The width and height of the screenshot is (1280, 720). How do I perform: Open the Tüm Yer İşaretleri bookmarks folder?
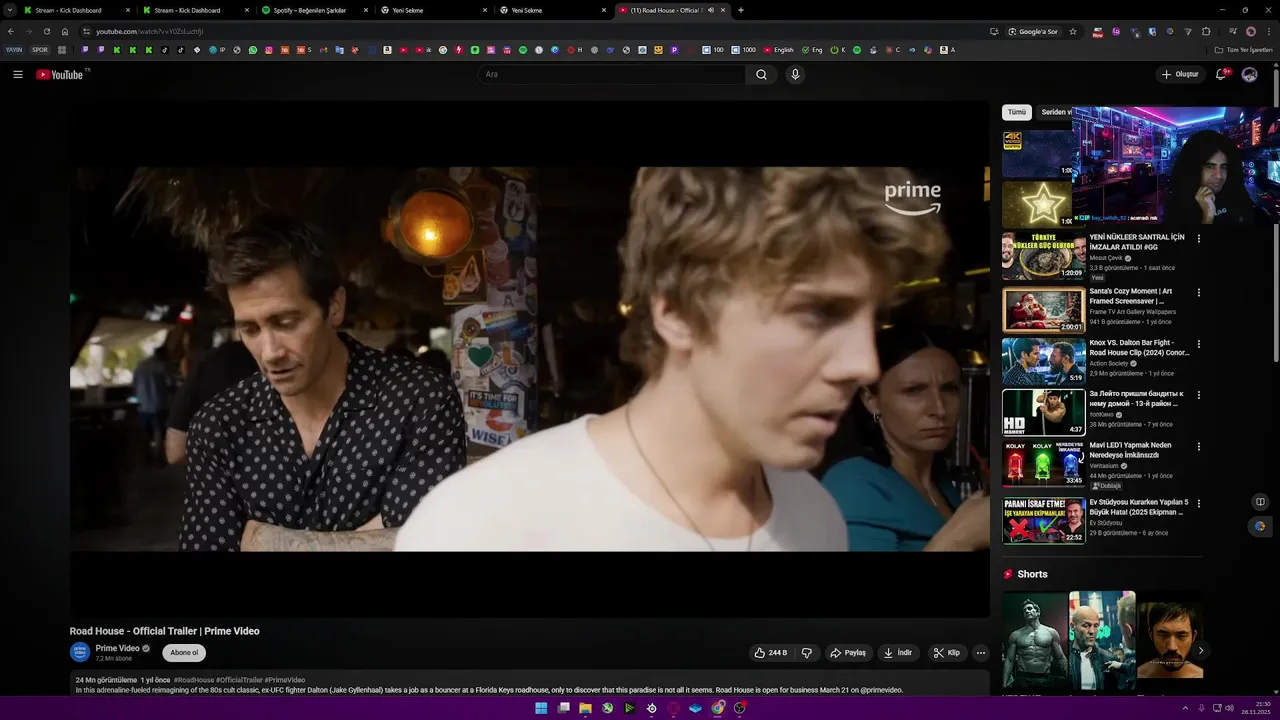[1243, 50]
